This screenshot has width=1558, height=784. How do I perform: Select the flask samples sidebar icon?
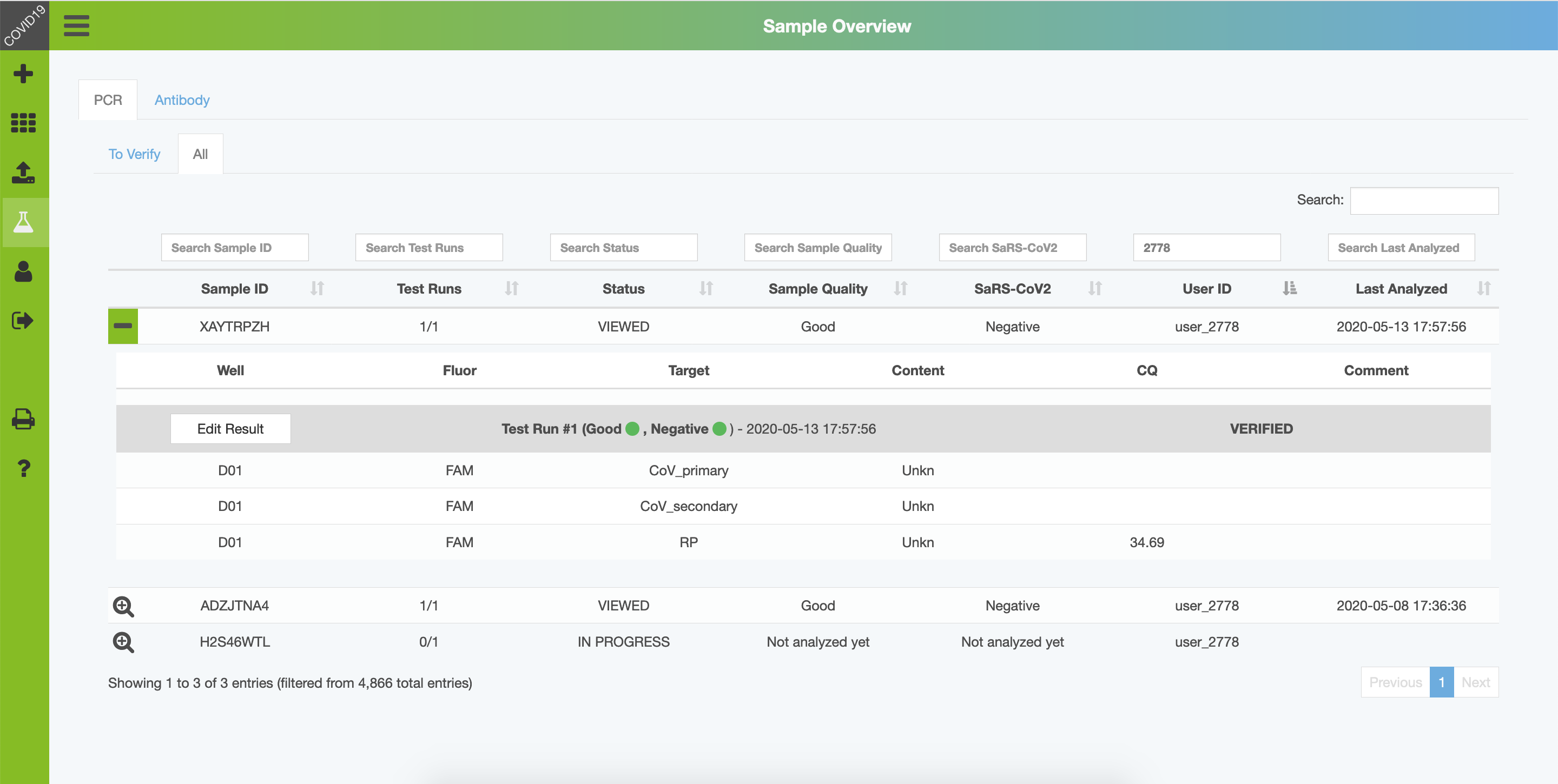(x=24, y=222)
